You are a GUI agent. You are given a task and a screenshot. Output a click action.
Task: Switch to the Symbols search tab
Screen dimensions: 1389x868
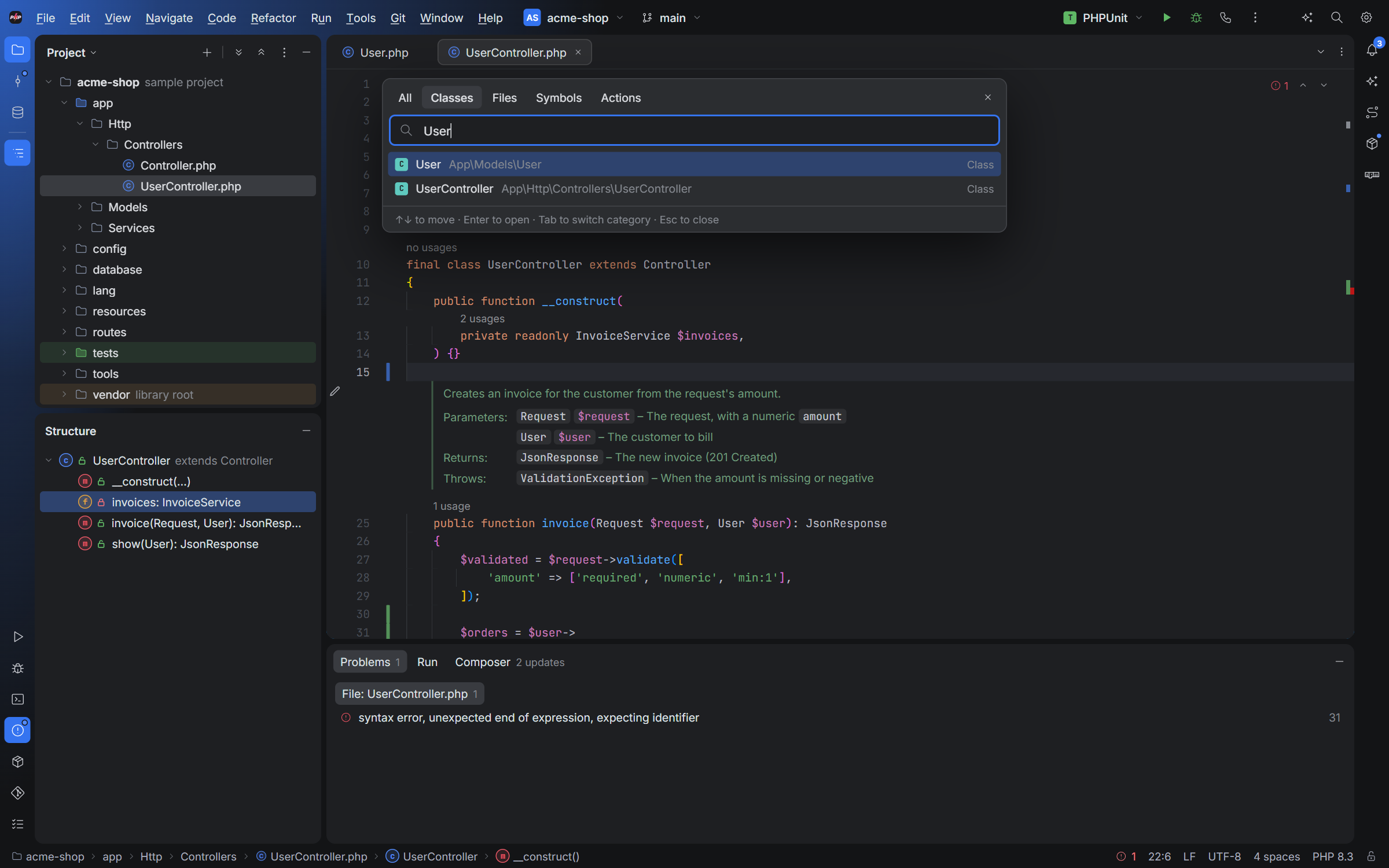coord(558,98)
